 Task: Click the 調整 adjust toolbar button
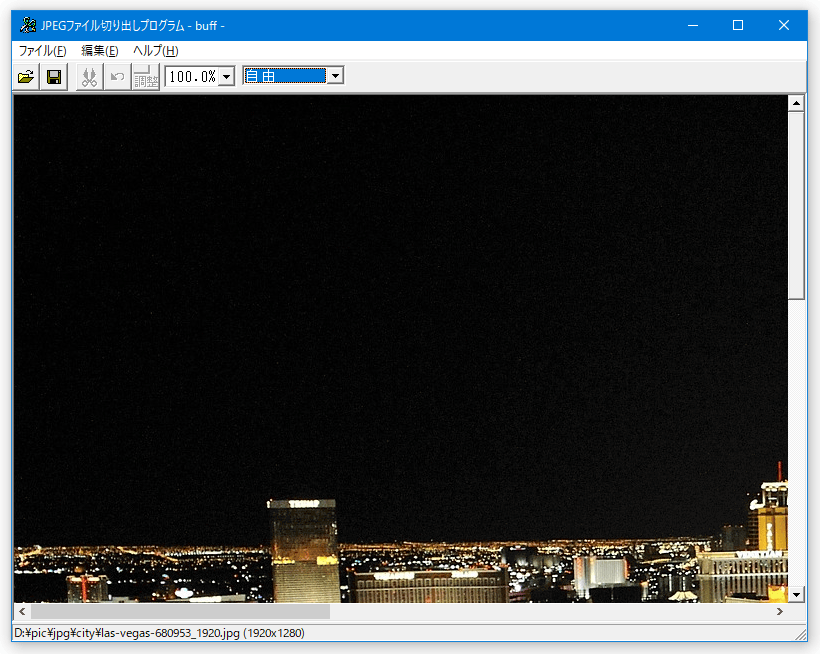tap(146, 77)
